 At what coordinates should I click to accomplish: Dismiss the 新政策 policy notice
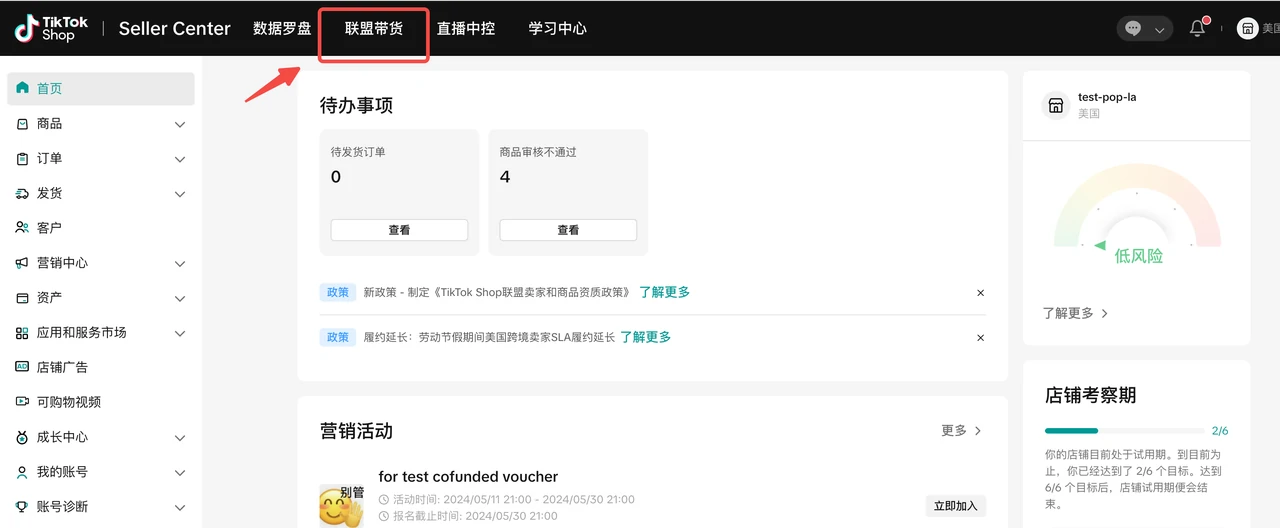980,293
